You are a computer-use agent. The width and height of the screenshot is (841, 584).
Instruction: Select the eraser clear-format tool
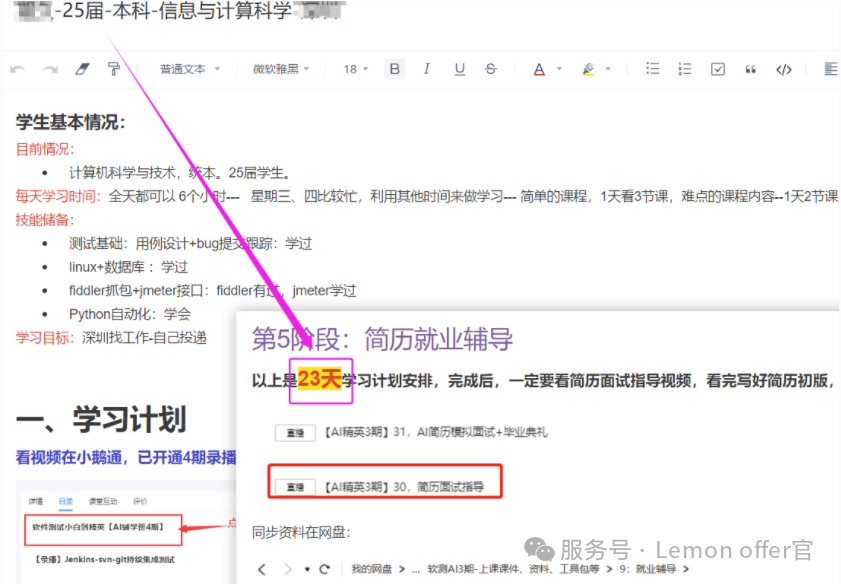coord(82,69)
